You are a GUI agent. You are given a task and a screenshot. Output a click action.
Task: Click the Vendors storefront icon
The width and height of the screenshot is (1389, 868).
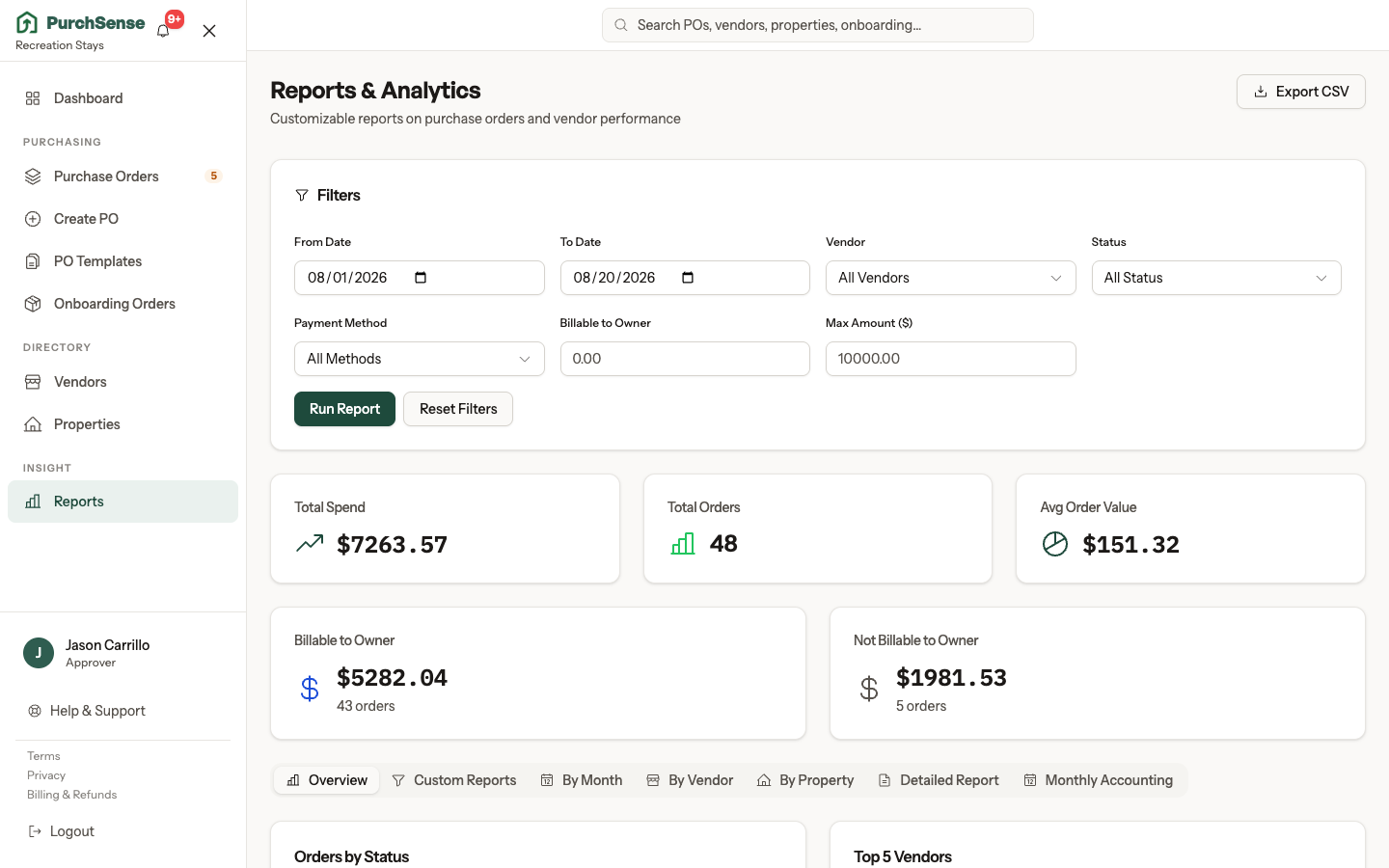[x=33, y=382]
